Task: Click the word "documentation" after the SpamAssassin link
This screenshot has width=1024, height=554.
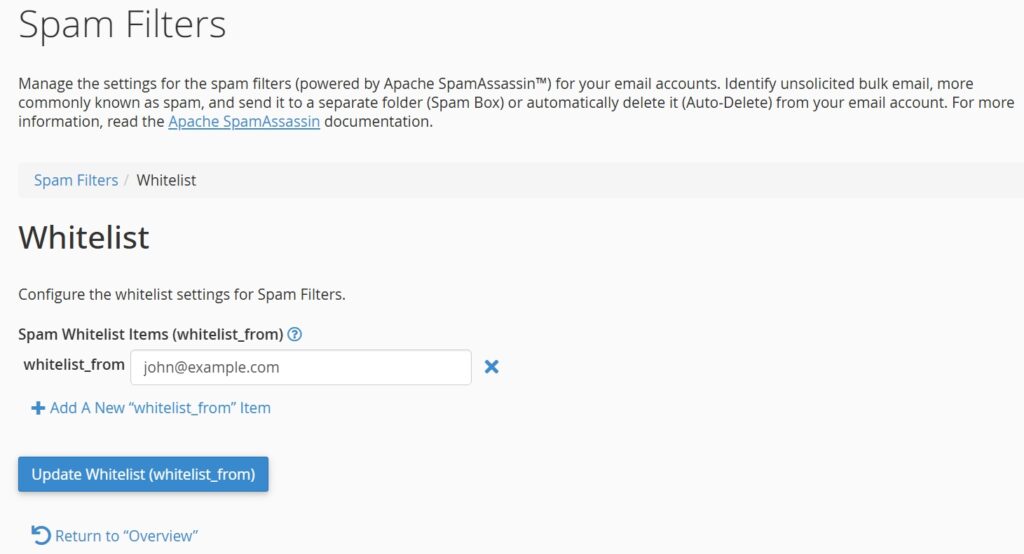Action: [378, 122]
